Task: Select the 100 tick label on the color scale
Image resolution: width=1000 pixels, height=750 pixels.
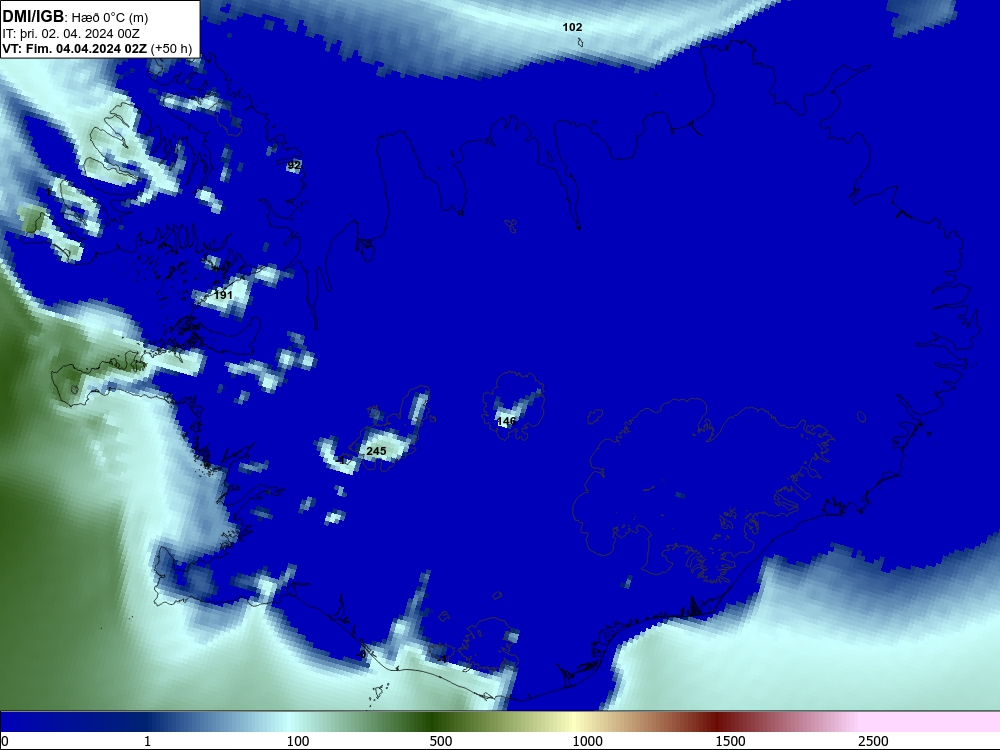Action: tap(298, 741)
